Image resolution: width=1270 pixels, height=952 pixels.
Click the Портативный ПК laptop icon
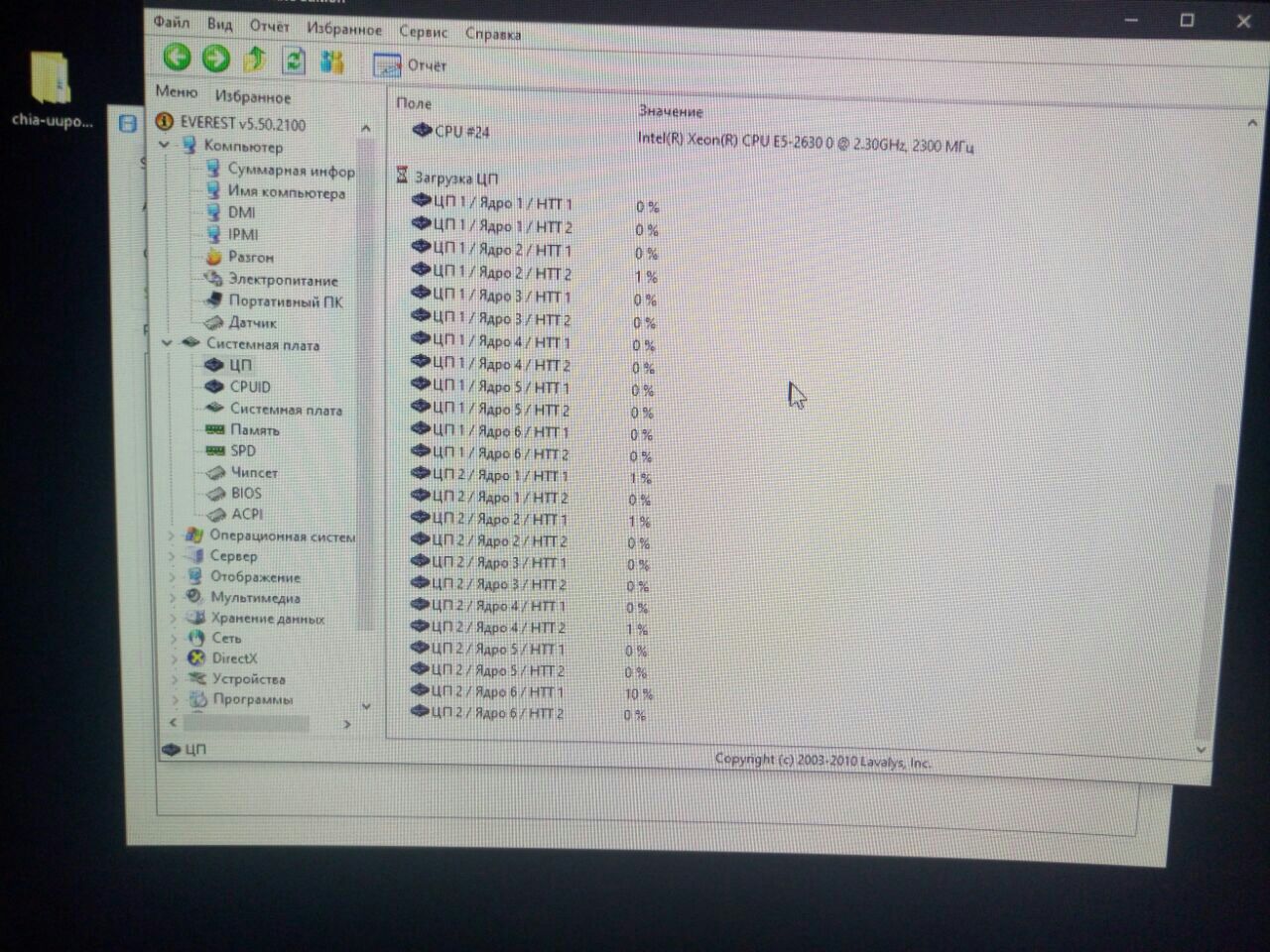click(x=213, y=299)
